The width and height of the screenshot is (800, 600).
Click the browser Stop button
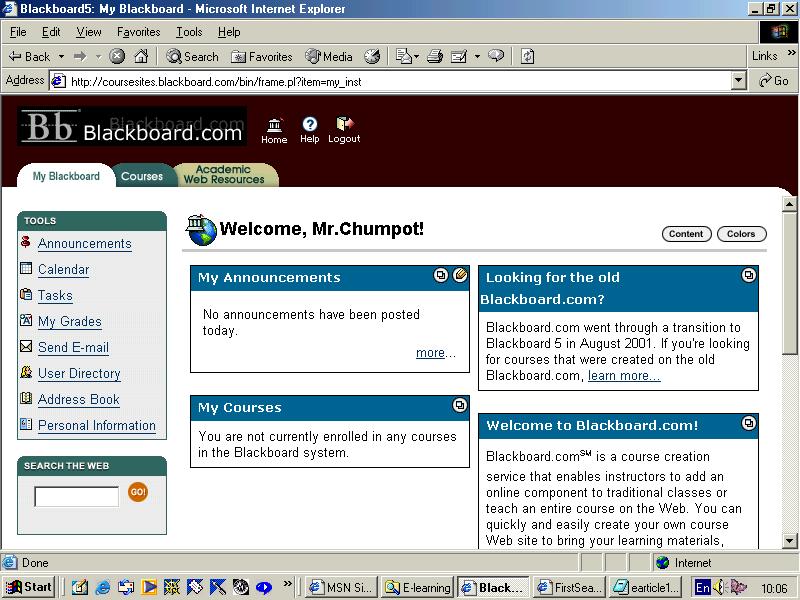pos(117,56)
